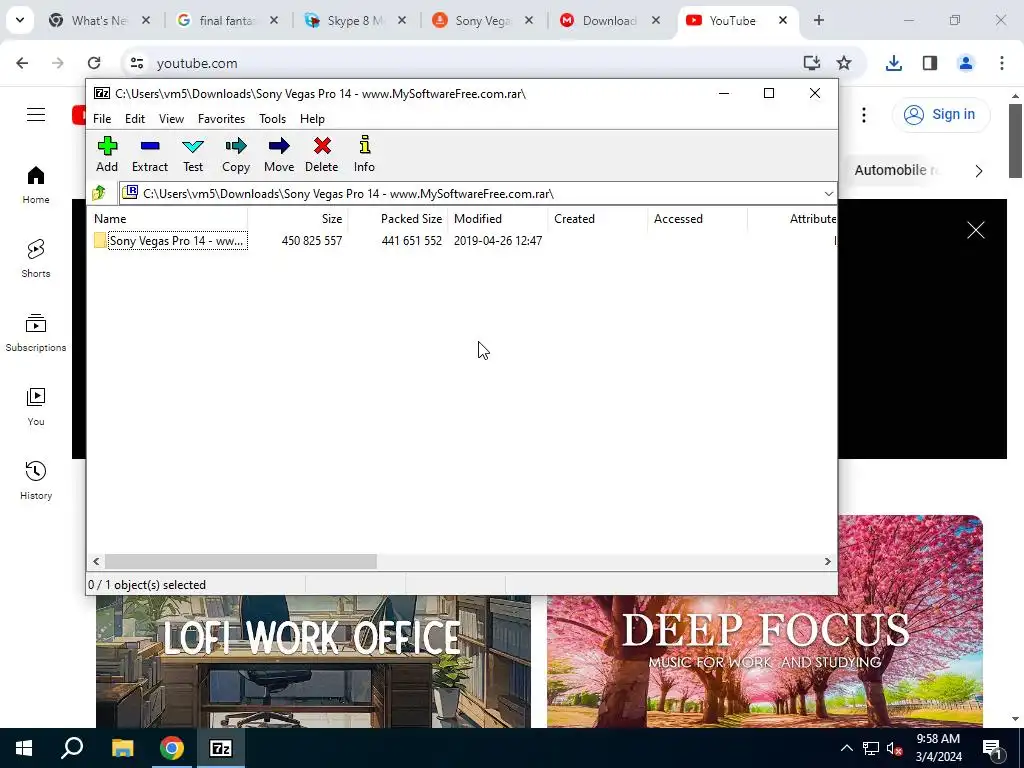Open Chrome's three-dot menu
The height and width of the screenshot is (768, 1024).
point(1002,63)
